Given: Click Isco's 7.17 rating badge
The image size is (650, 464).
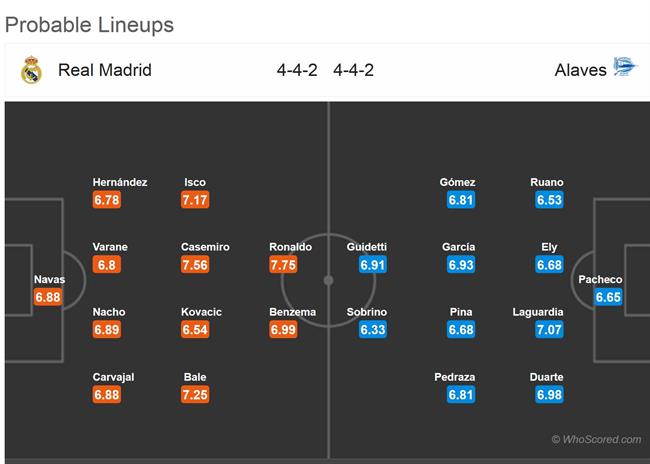Looking at the screenshot, I should pyautogui.click(x=195, y=200).
